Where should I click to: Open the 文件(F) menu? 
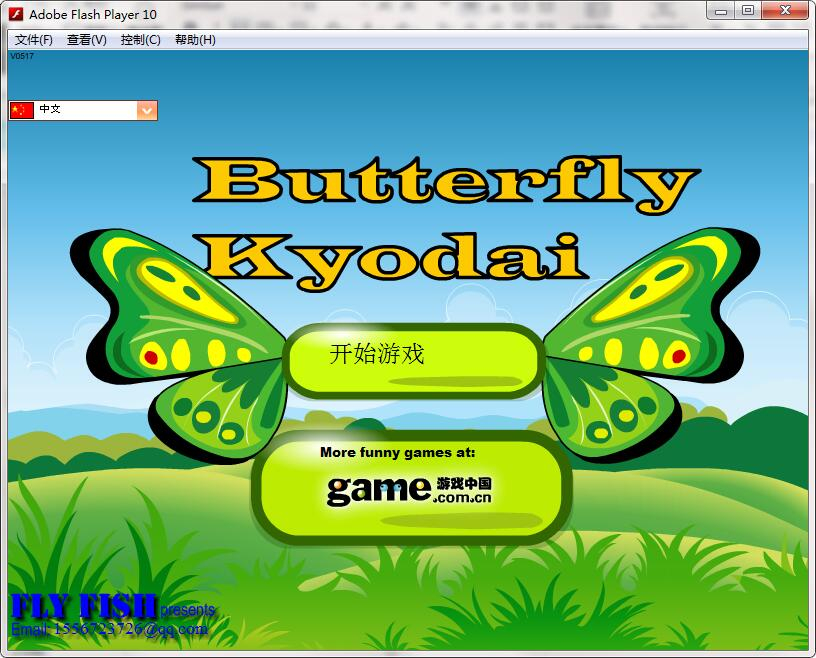tap(34, 40)
